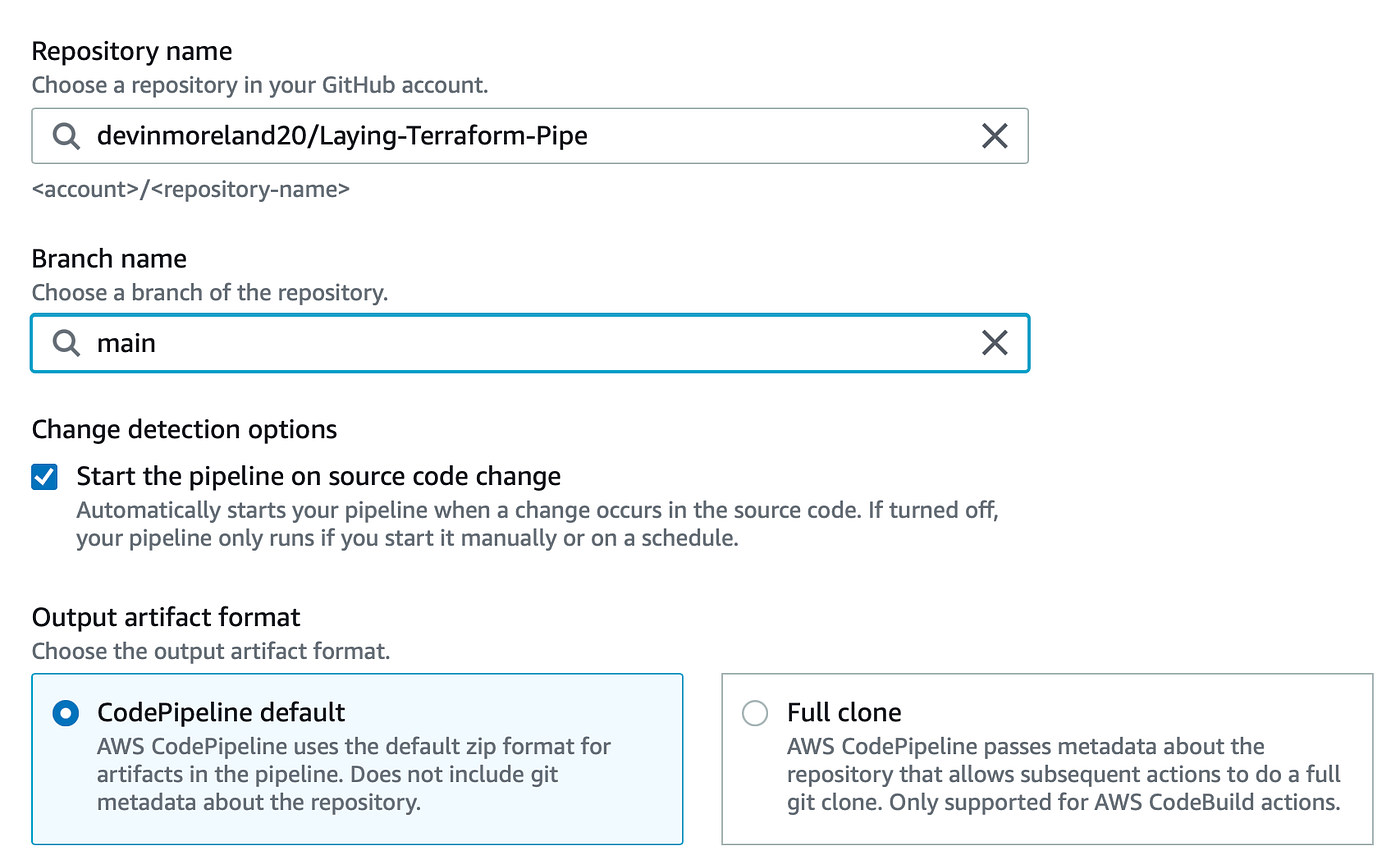Select the Full clone output artifact format
Image resolution: width=1400 pixels, height=865 pixels.
[x=1047, y=758]
